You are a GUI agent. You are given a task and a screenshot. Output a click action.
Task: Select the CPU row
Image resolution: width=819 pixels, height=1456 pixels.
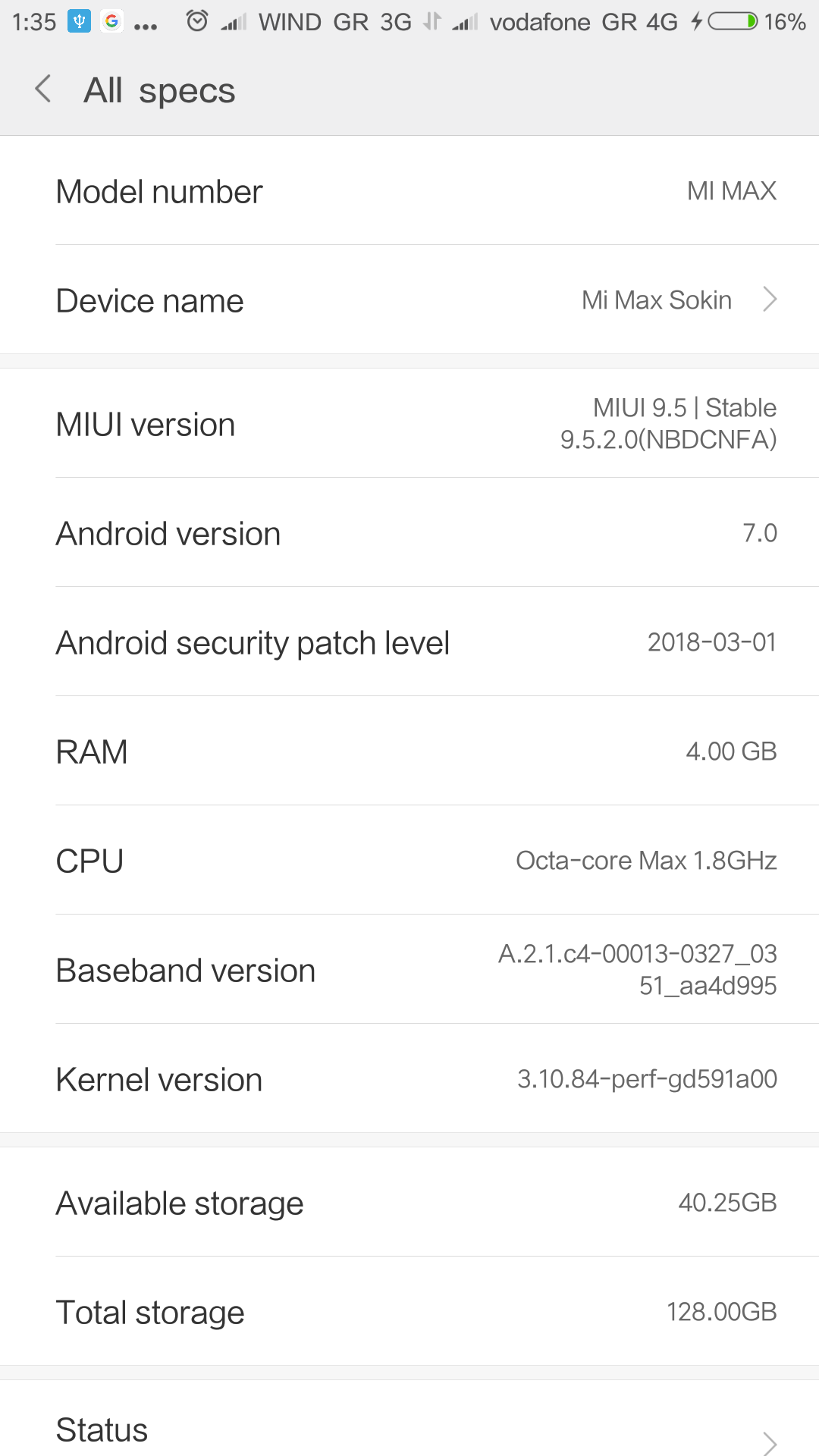[409, 861]
